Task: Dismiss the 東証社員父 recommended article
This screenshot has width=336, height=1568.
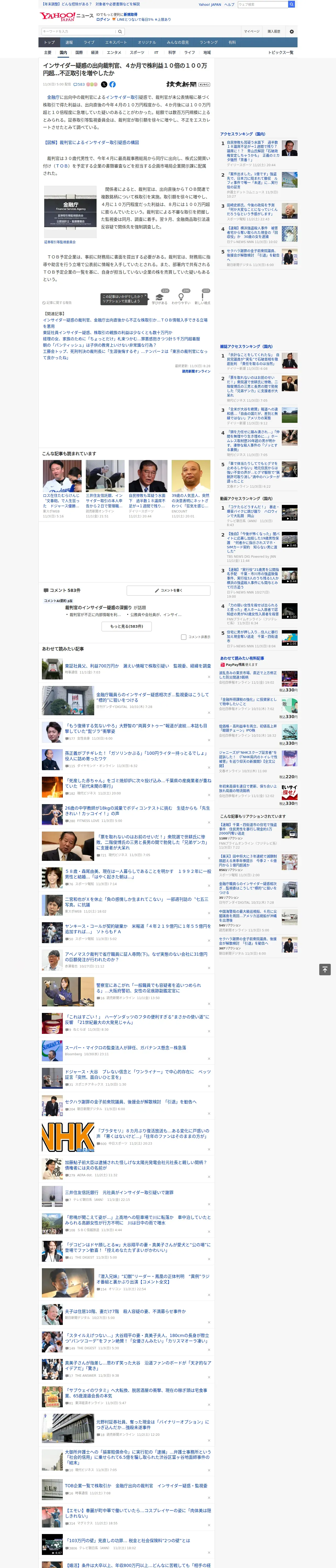Action: (x=209, y=677)
